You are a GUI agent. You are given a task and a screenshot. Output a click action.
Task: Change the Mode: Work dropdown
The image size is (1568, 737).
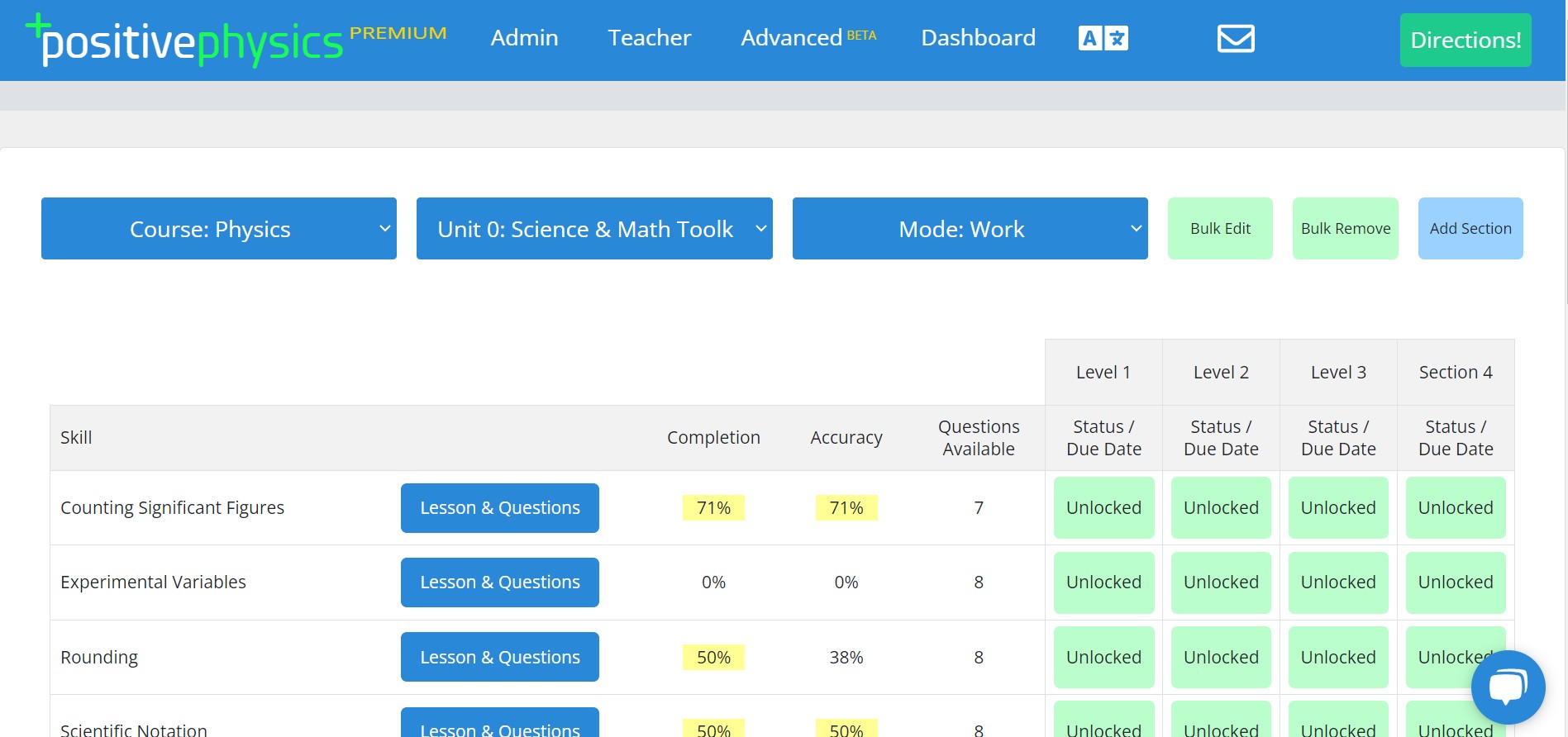[x=970, y=229]
